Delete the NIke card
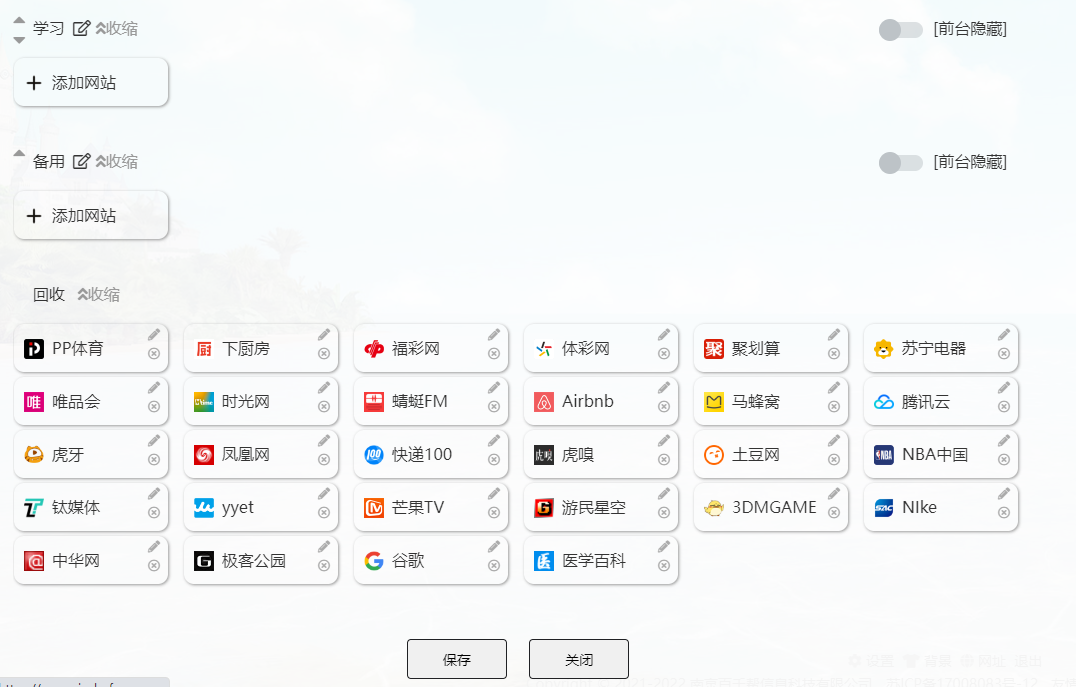The height and width of the screenshot is (687, 1076). click(x=1004, y=512)
